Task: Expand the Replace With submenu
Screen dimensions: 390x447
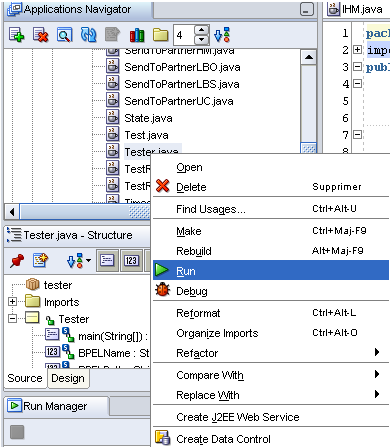Action: 271,395
